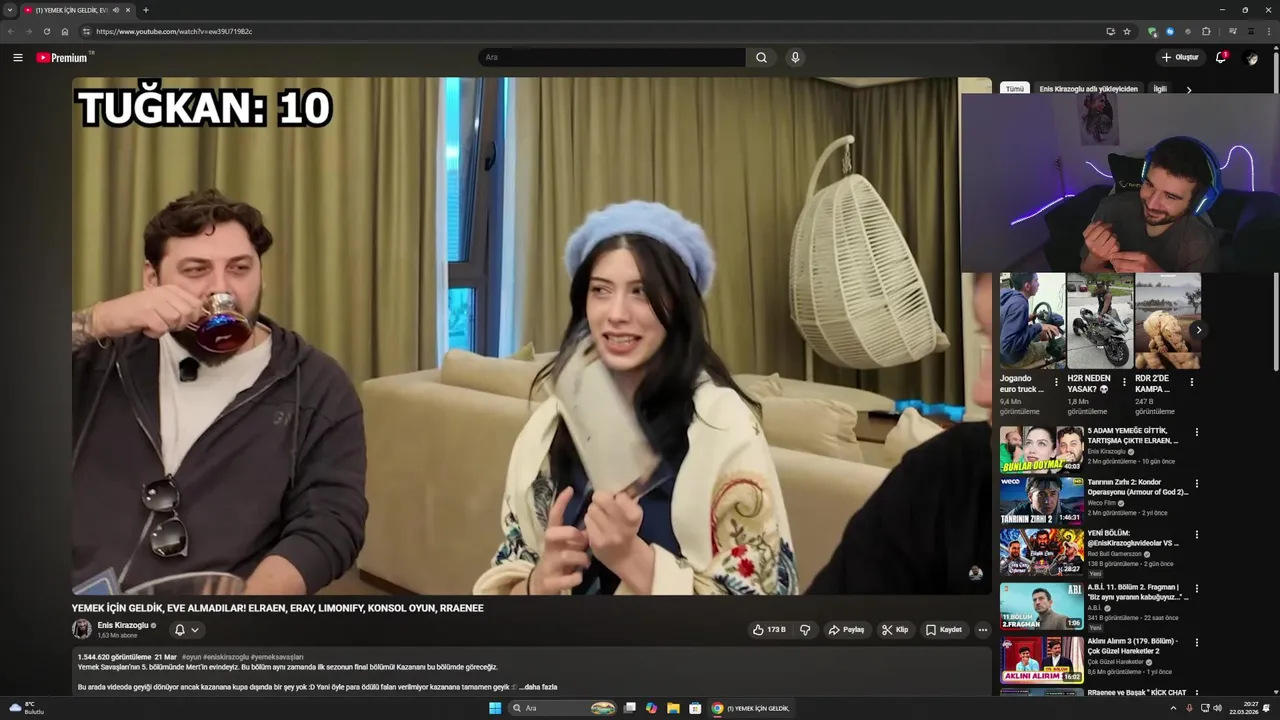Image resolution: width=1280 pixels, height=720 pixels.
Task: Click in the YouTube search box
Action: click(x=612, y=58)
